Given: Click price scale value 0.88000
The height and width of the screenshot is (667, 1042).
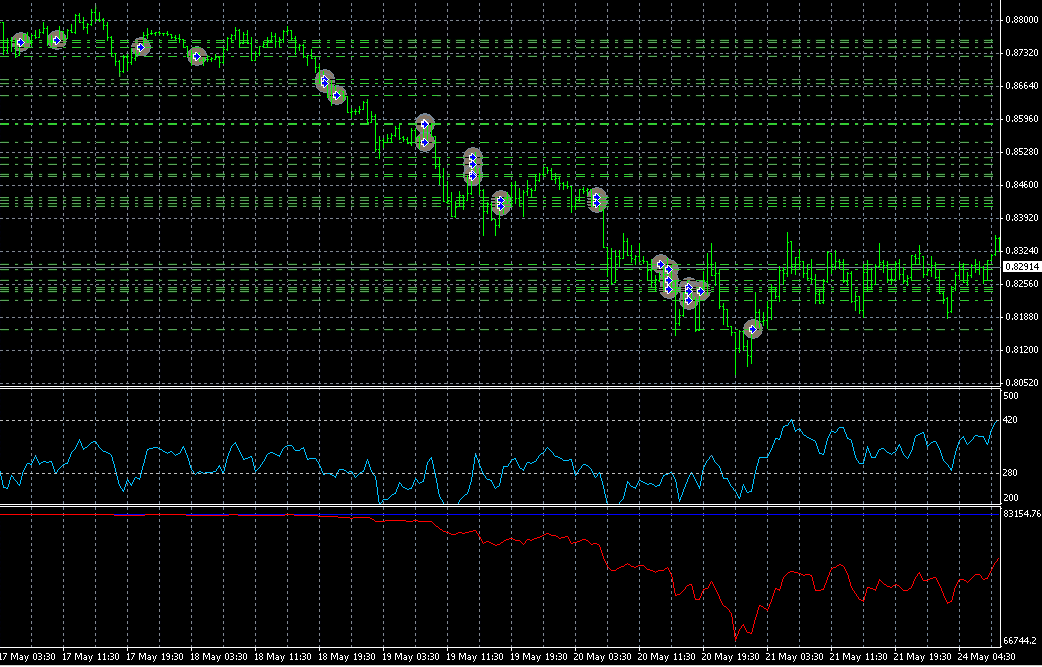Looking at the screenshot, I should tap(1022, 20).
